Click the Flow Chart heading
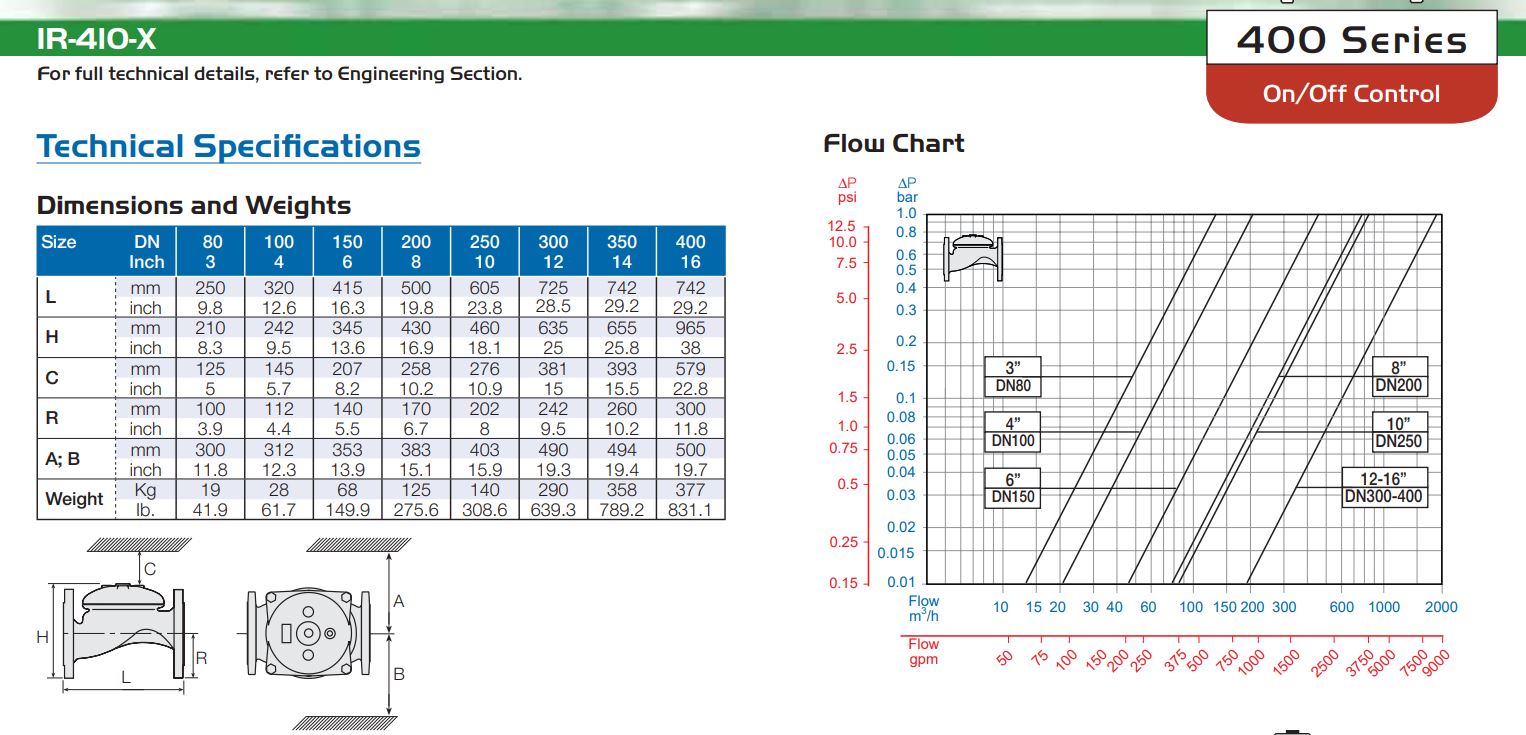1526x735 pixels. pyautogui.click(x=894, y=144)
